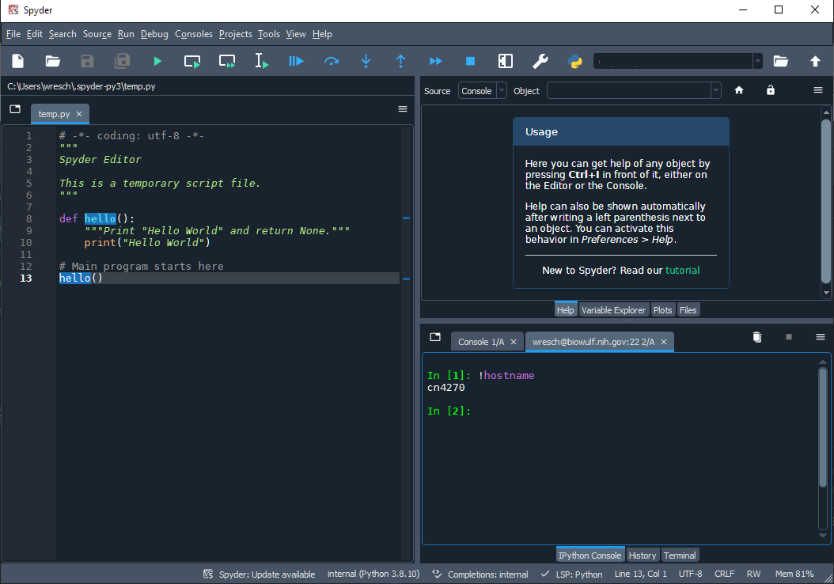Toggle the Help pane lock
Screen dimensions: 834x584
(x=770, y=90)
